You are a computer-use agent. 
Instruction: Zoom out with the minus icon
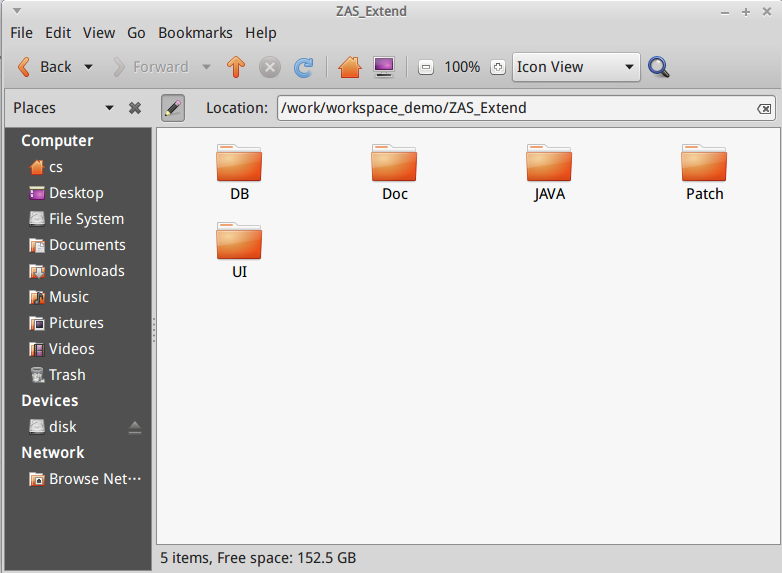point(426,67)
